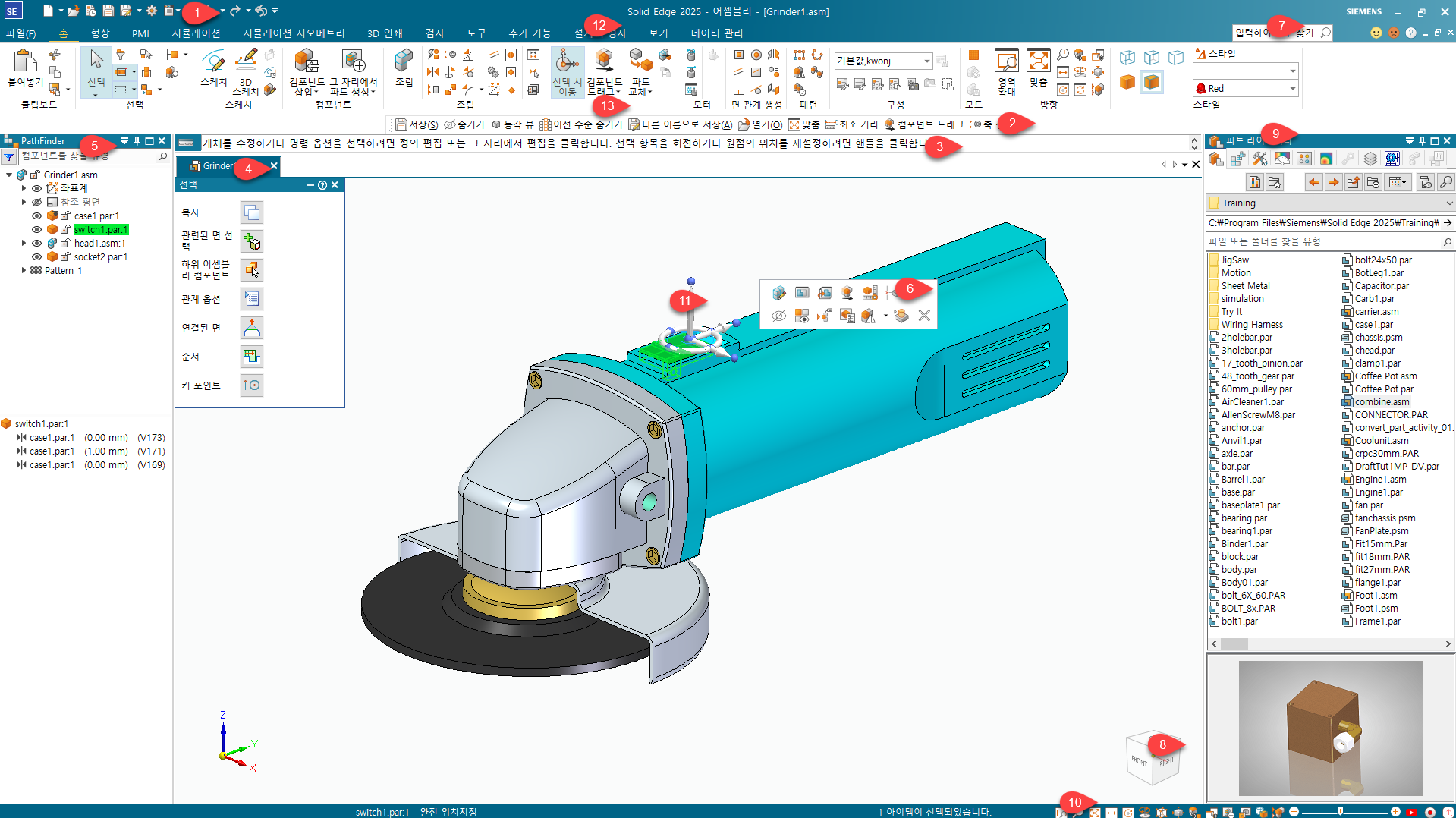The image size is (1456, 818).
Task: Click the back arrow in Parts Library
Action: click(1314, 182)
